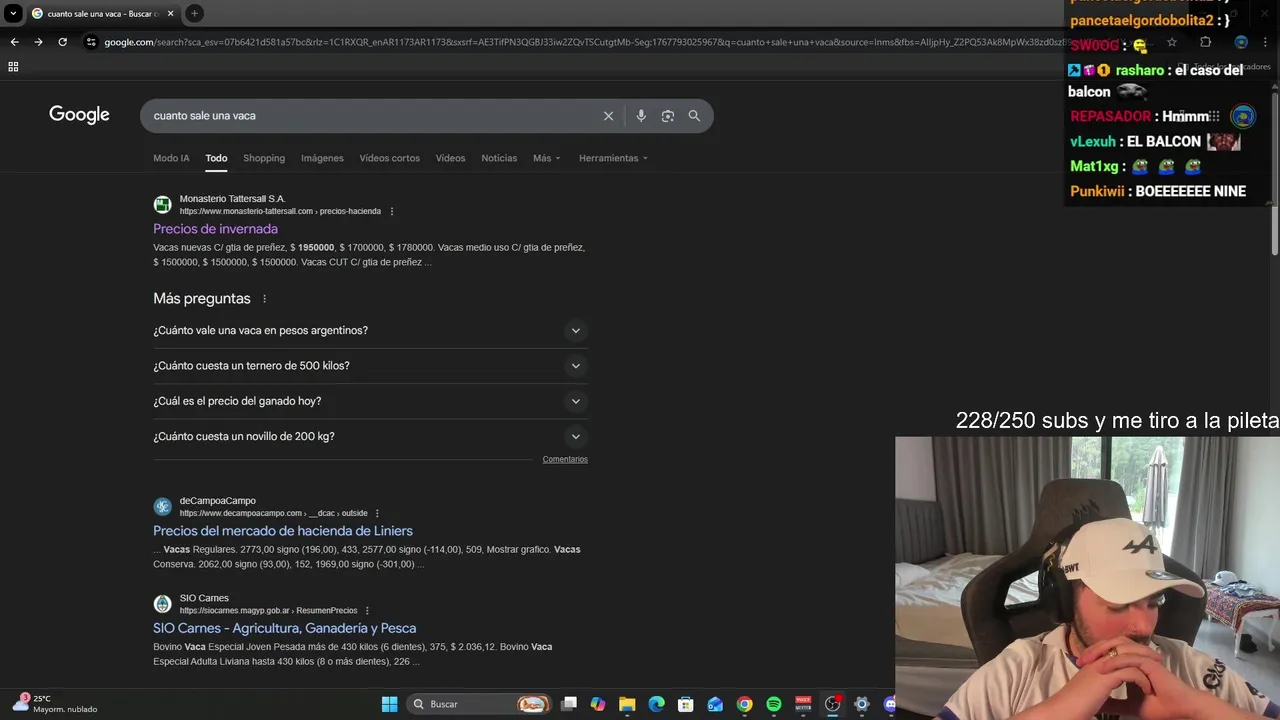Viewport: 1280px width, 720px height.
Task: Run search with the magnifying glass icon
Action: pos(694,116)
